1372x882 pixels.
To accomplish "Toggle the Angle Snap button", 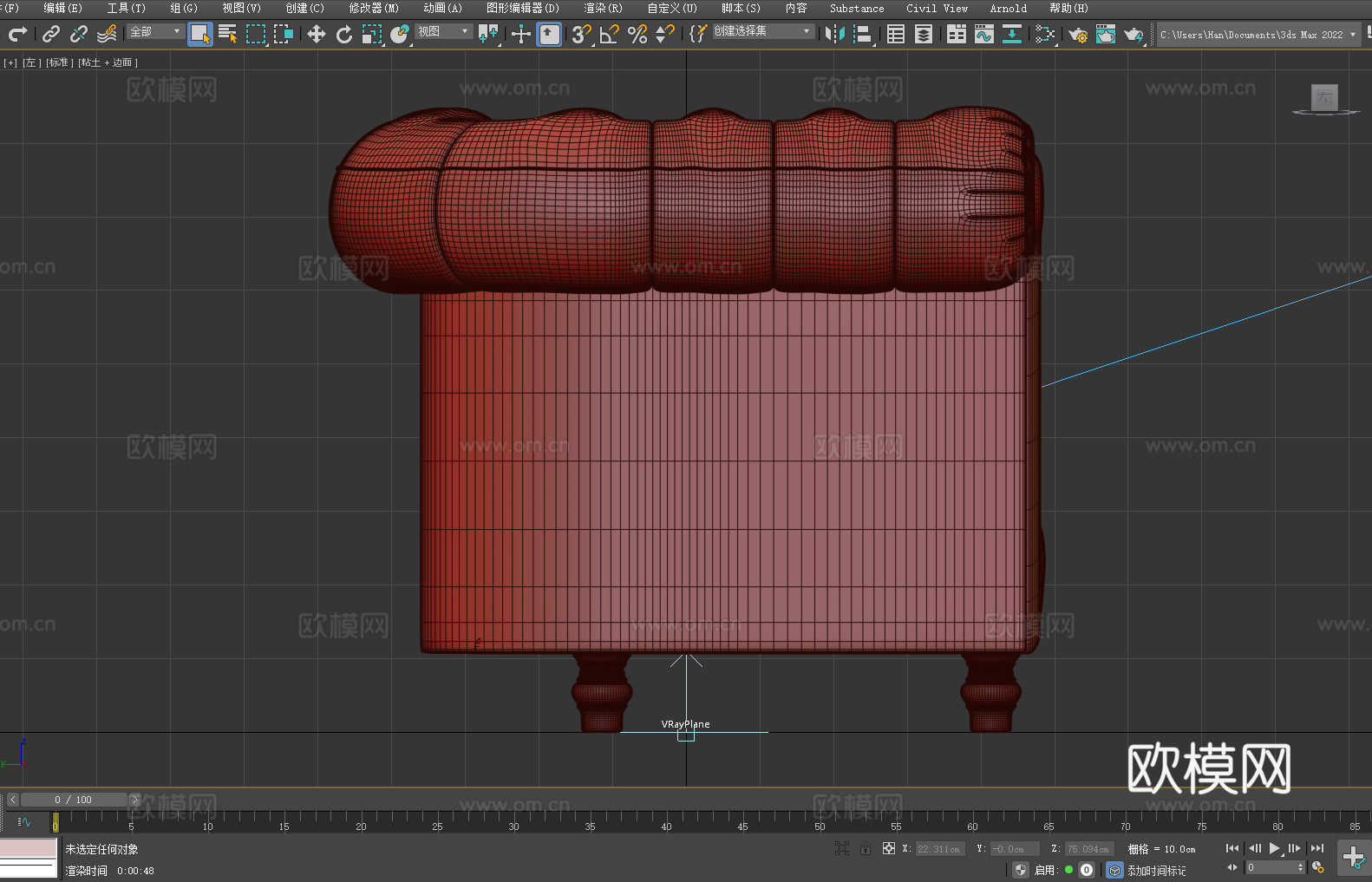I will (610, 34).
